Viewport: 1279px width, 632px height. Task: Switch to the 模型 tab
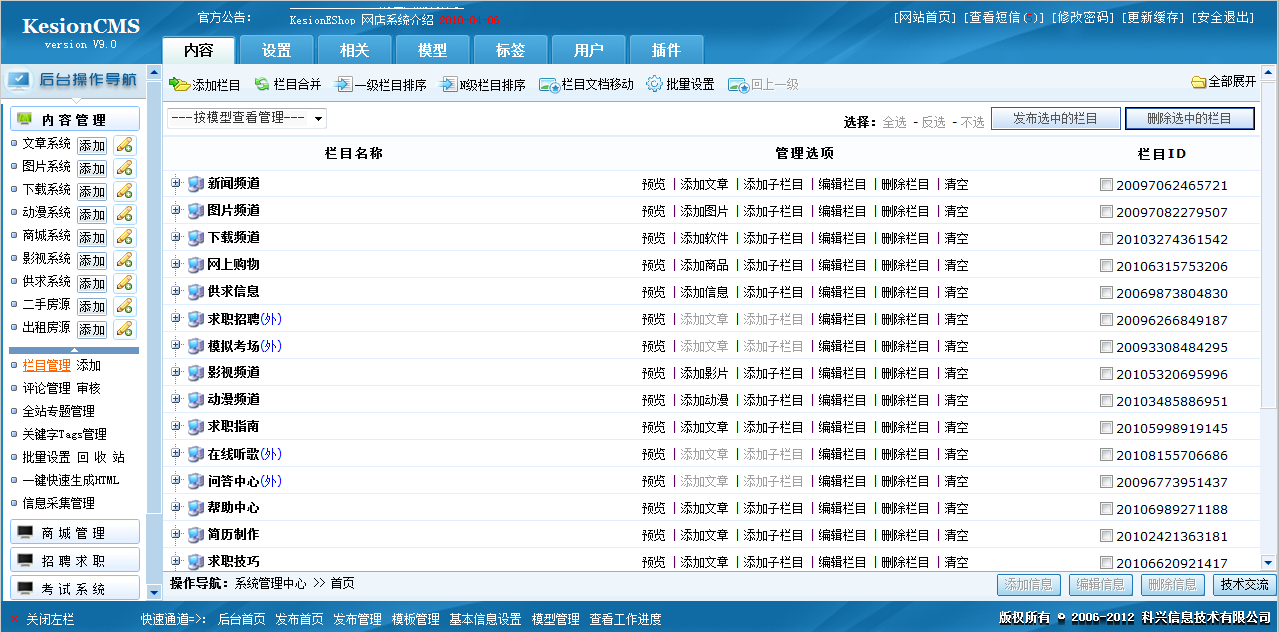(432, 50)
